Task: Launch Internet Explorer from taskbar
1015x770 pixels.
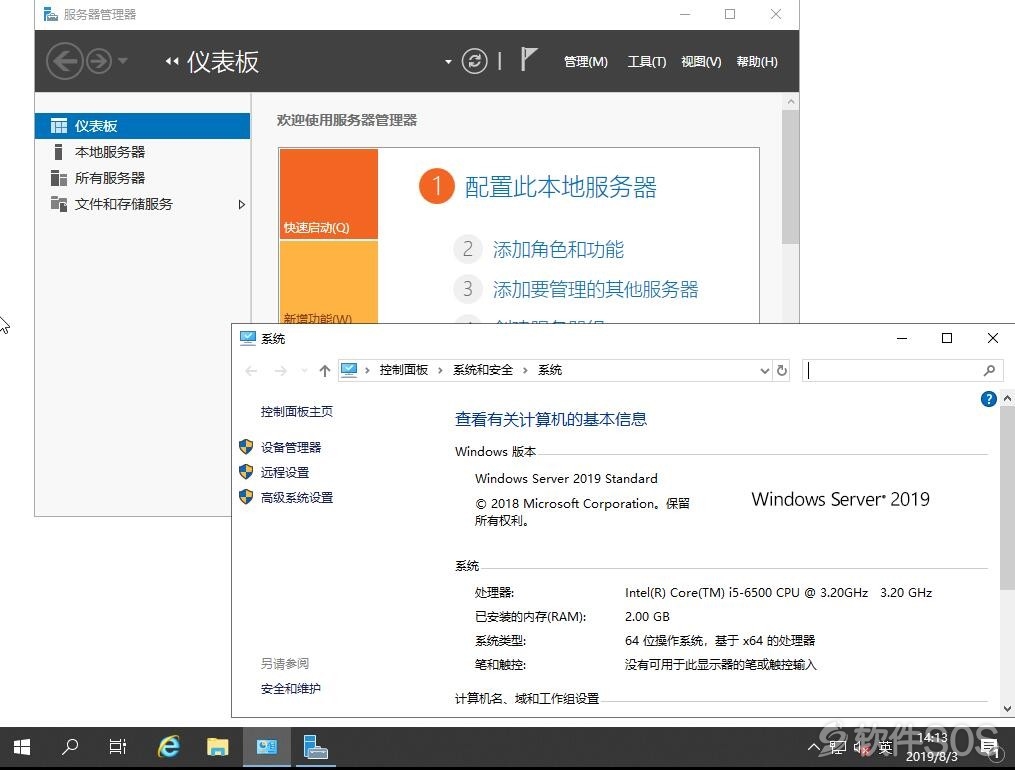Action: [x=169, y=747]
